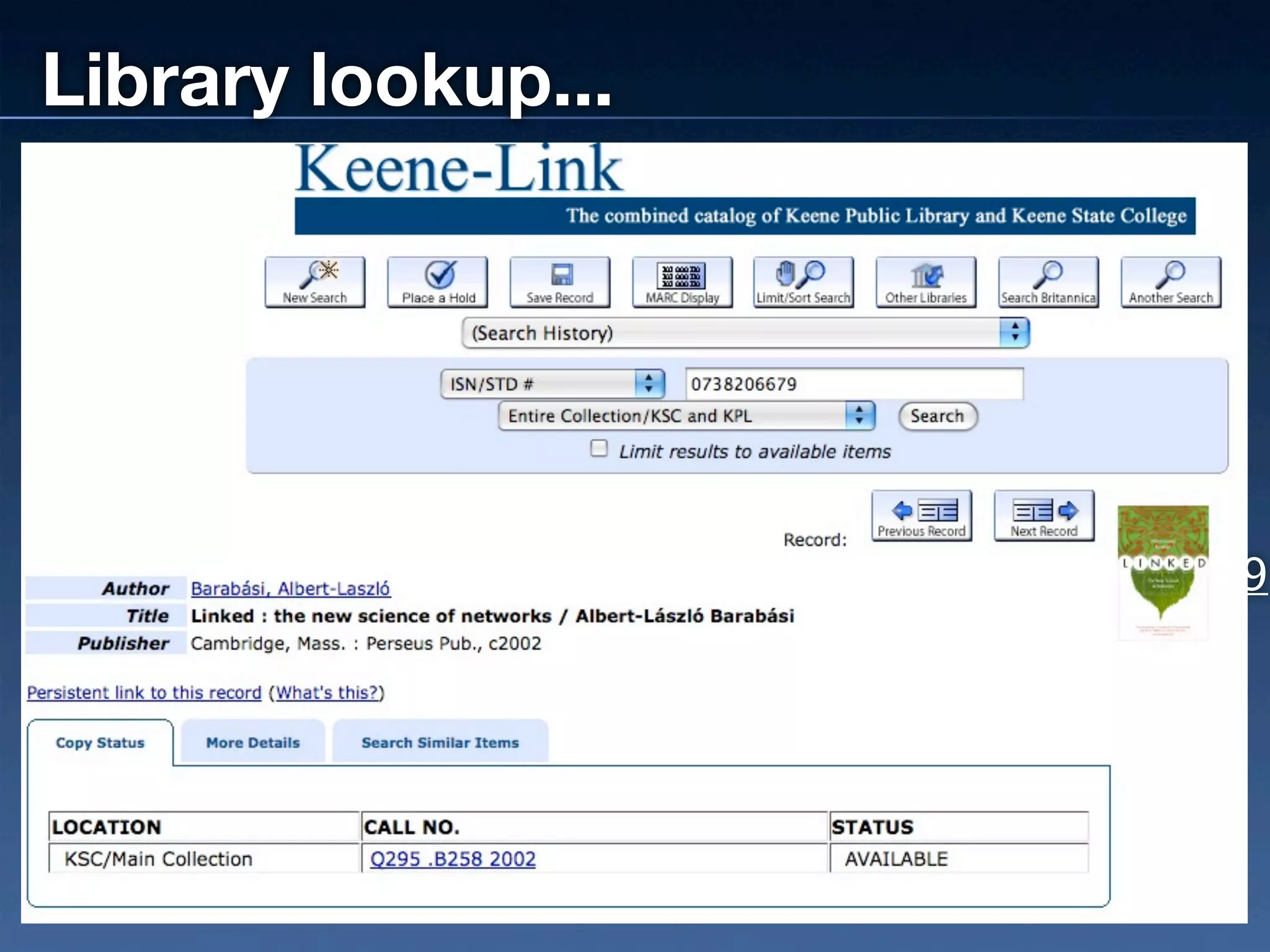
Task: Click the New Search magnifier button
Action: tap(314, 282)
